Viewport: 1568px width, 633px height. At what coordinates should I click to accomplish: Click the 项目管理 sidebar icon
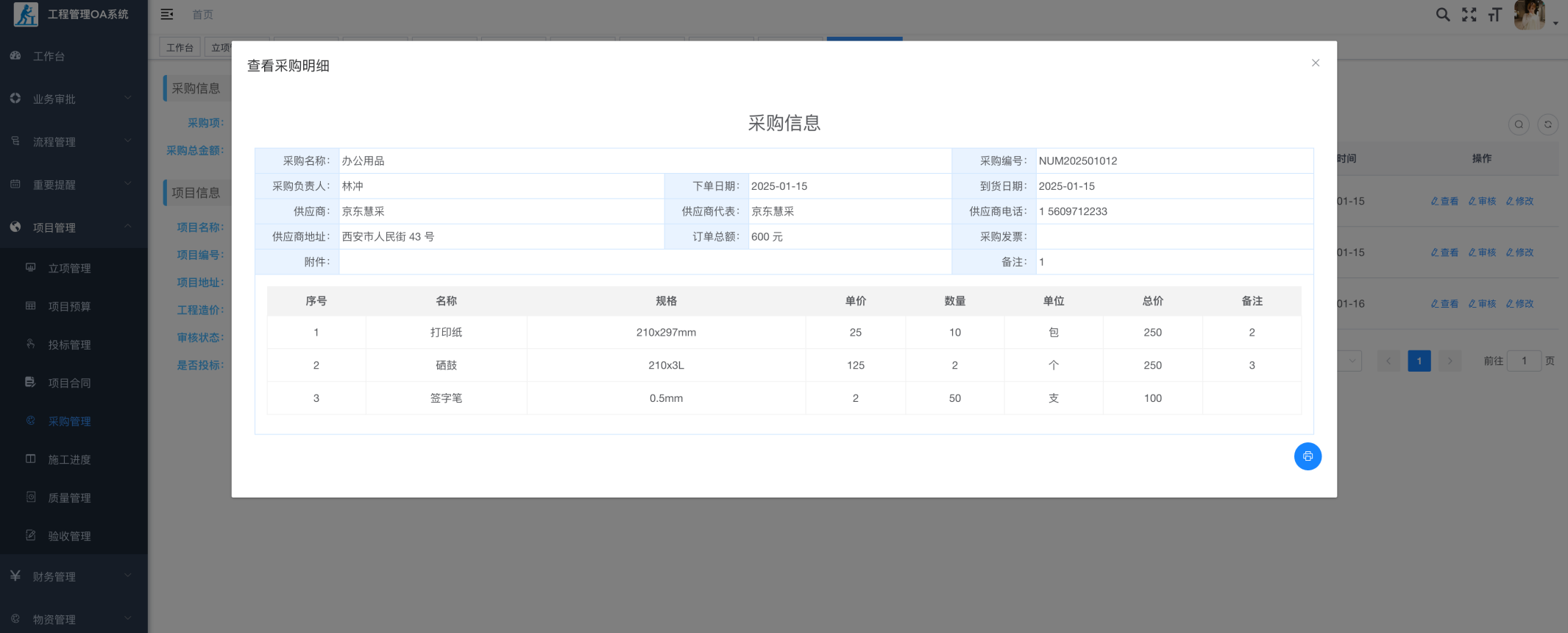[x=15, y=227]
